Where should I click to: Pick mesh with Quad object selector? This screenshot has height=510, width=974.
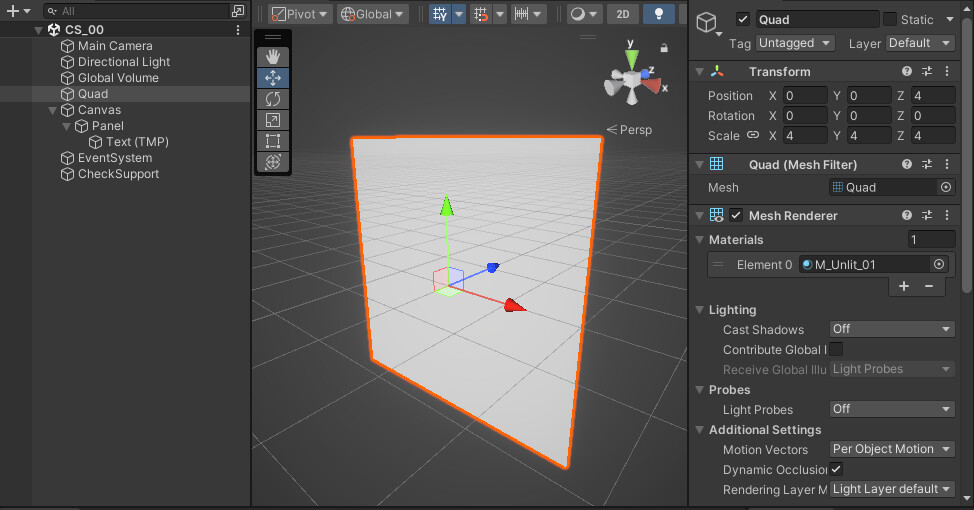tap(945, 187)
